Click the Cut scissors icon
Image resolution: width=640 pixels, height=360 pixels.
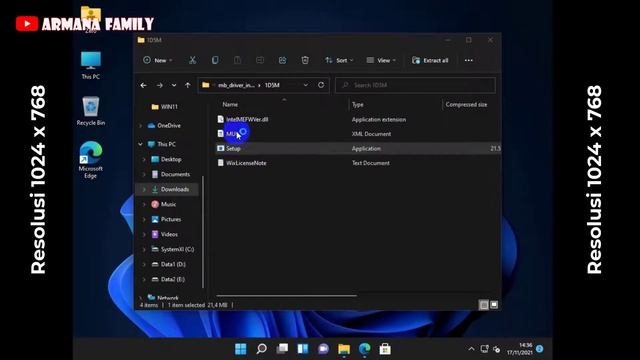tap(192, 60)
